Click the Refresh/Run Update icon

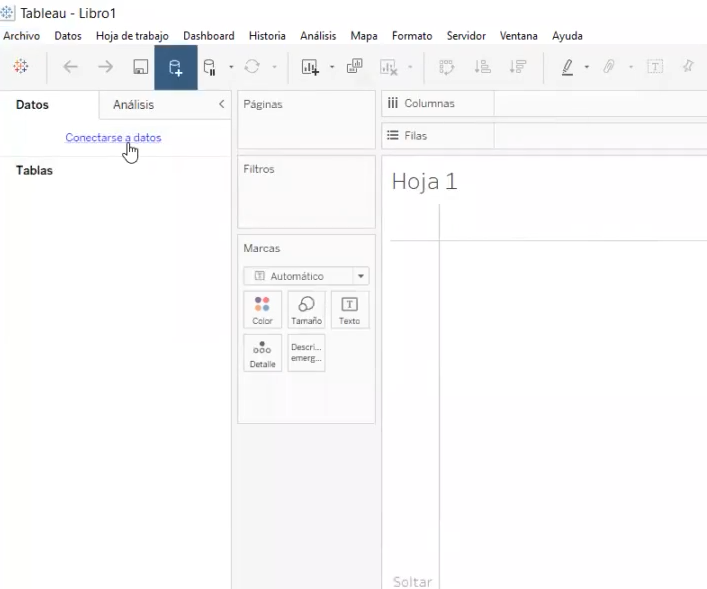pyautogui.click(x=252, y=67)
